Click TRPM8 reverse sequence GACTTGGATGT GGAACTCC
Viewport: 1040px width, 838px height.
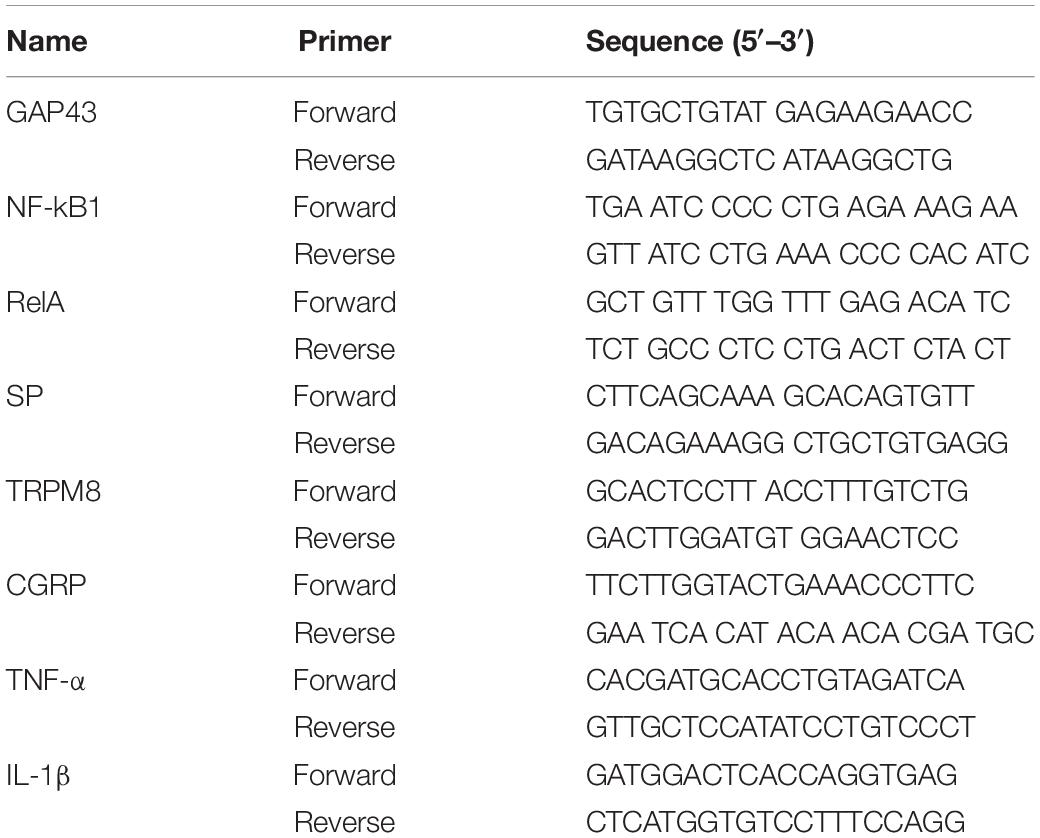(x=772, y=538)
